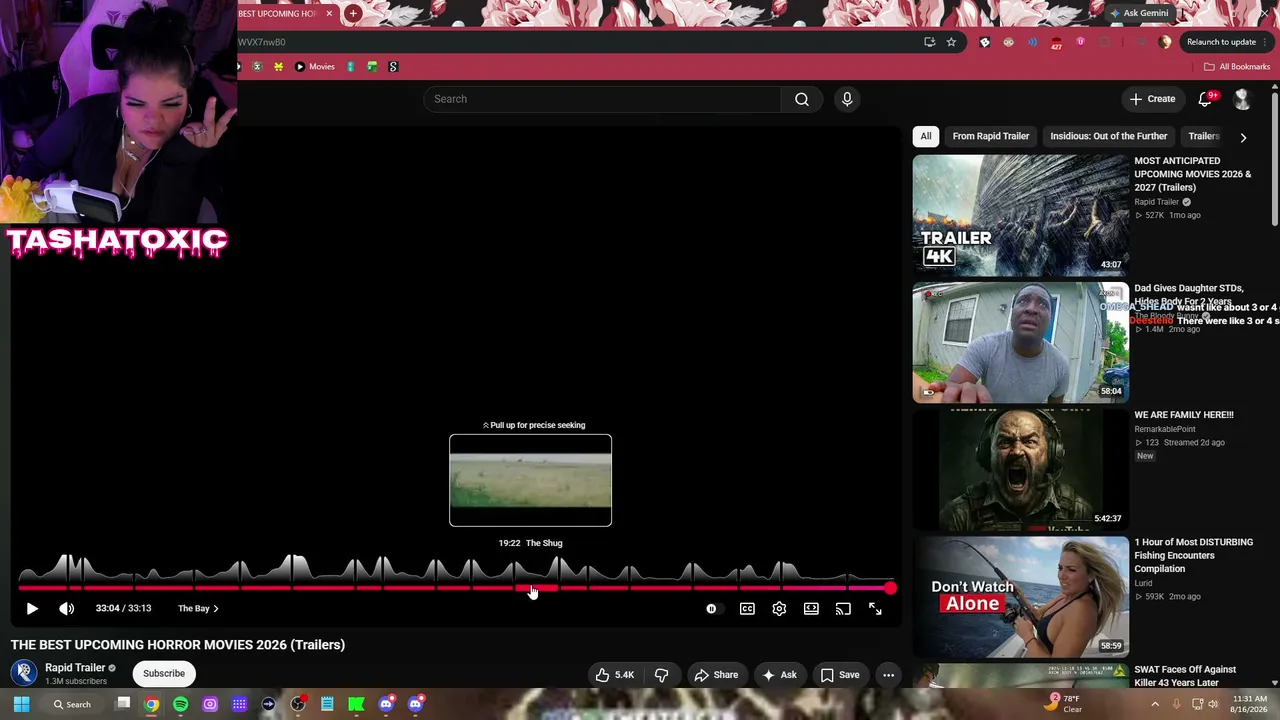The height and width of the screenshot is (720, 1280).
Task: Open the weather widget showing 78°F
Action: pos(1064,703)
